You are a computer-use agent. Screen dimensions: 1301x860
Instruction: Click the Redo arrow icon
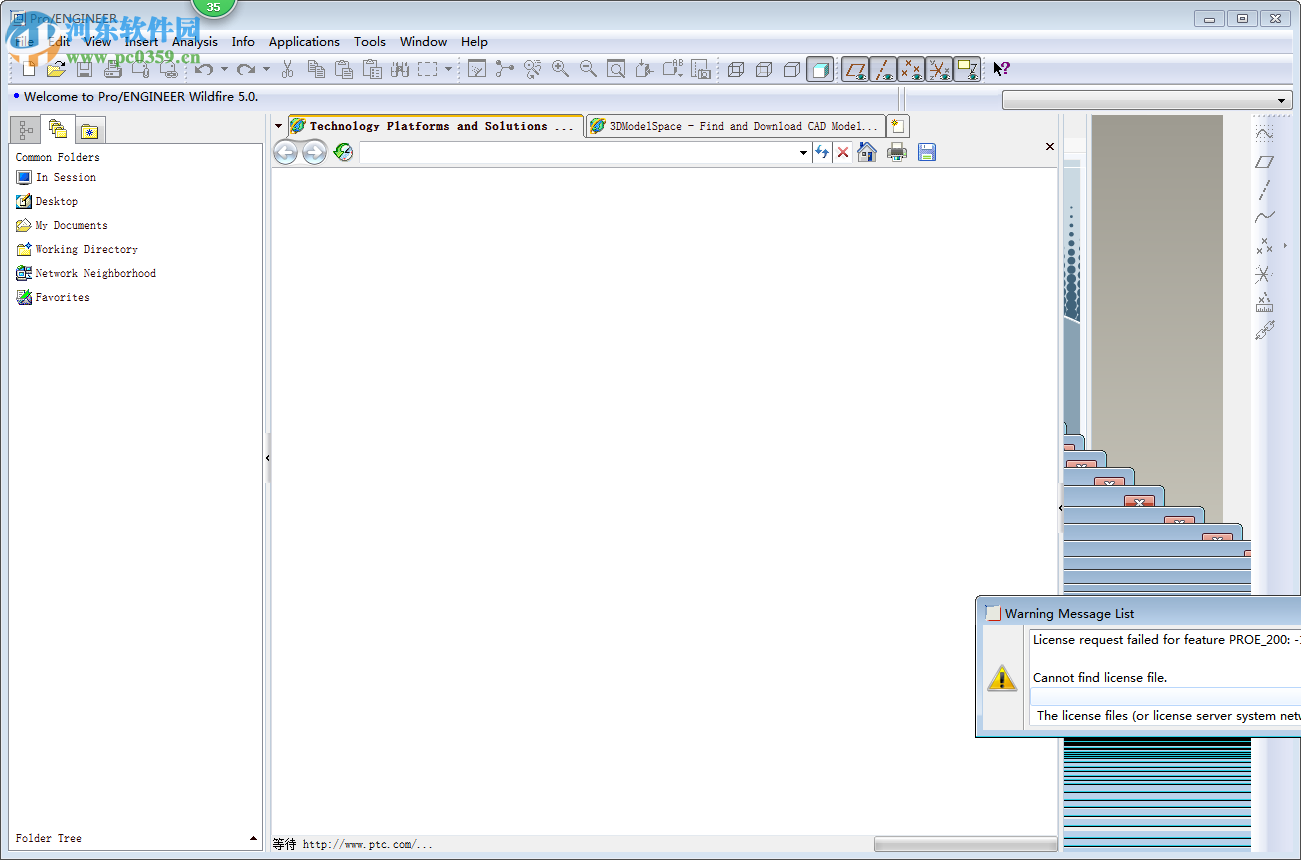tap(246, 69)
